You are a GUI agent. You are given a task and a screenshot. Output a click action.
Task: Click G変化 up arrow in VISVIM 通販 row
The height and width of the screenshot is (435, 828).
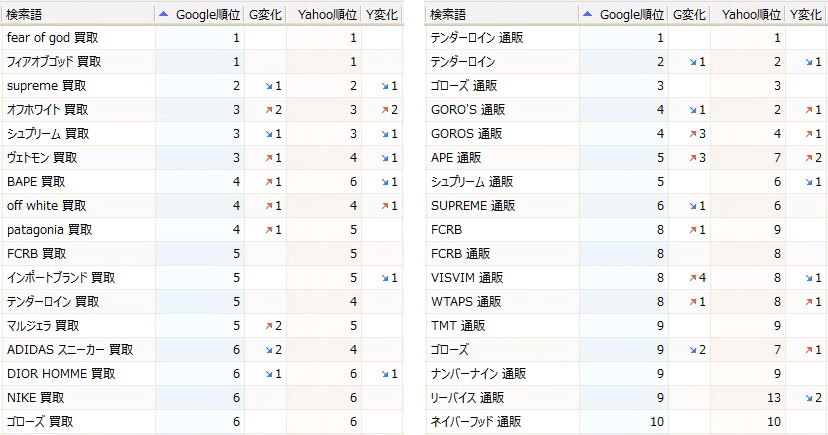pyautogui.click(x=678, y=278)
